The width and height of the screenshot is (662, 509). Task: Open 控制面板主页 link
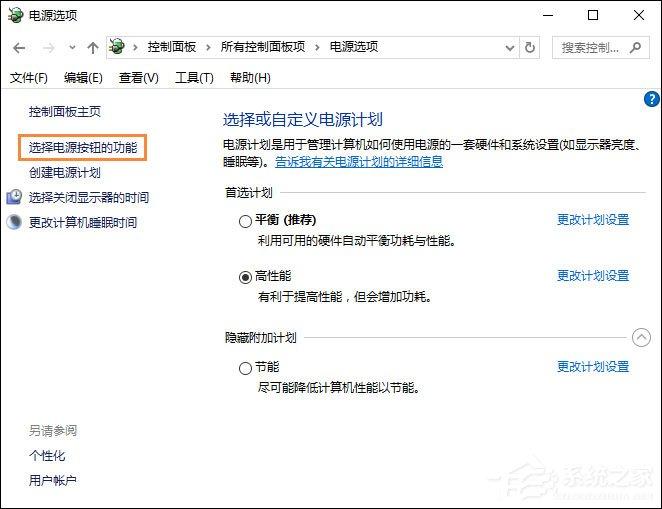[65, 112]
